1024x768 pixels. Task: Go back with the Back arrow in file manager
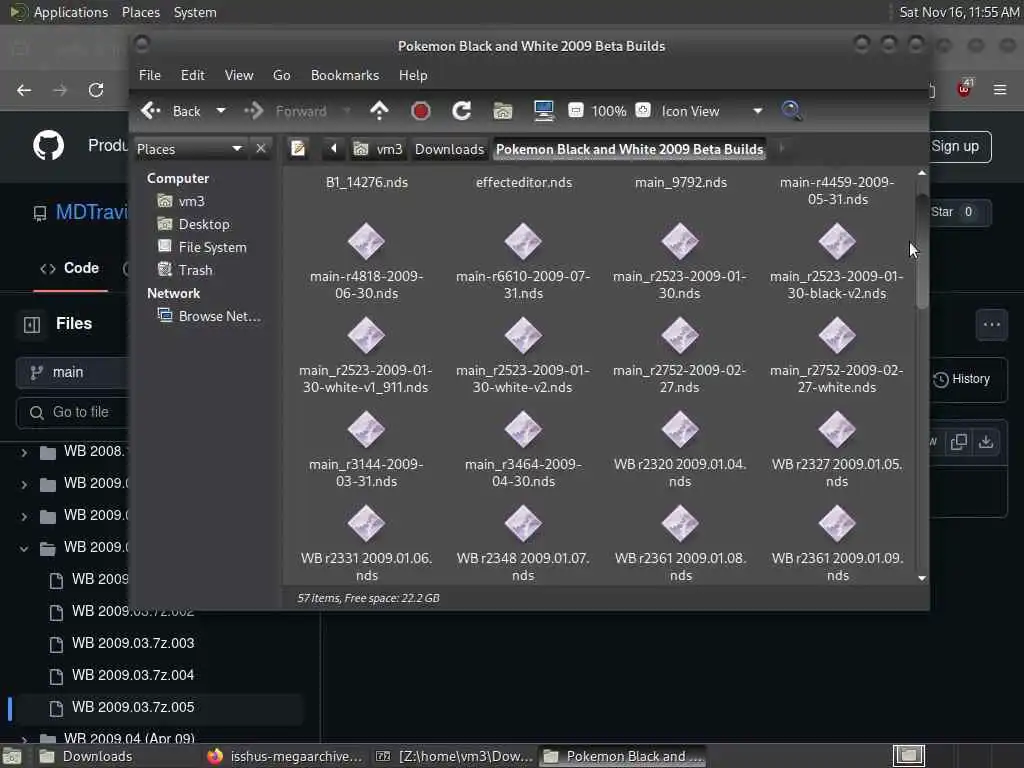(x=170, y=111)
